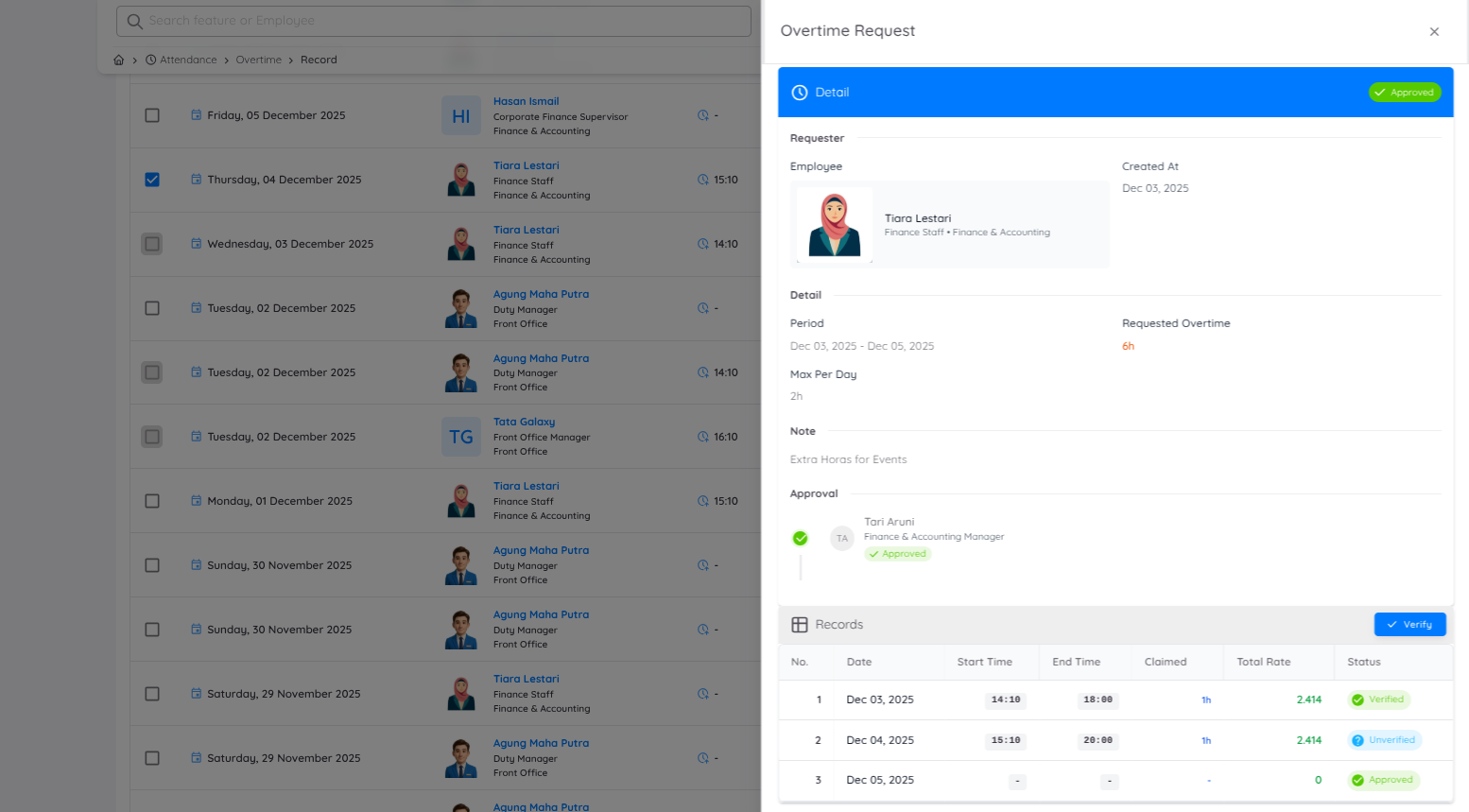Close the Overtime Request panel
1469x812 pixels.
(1433, 31)
